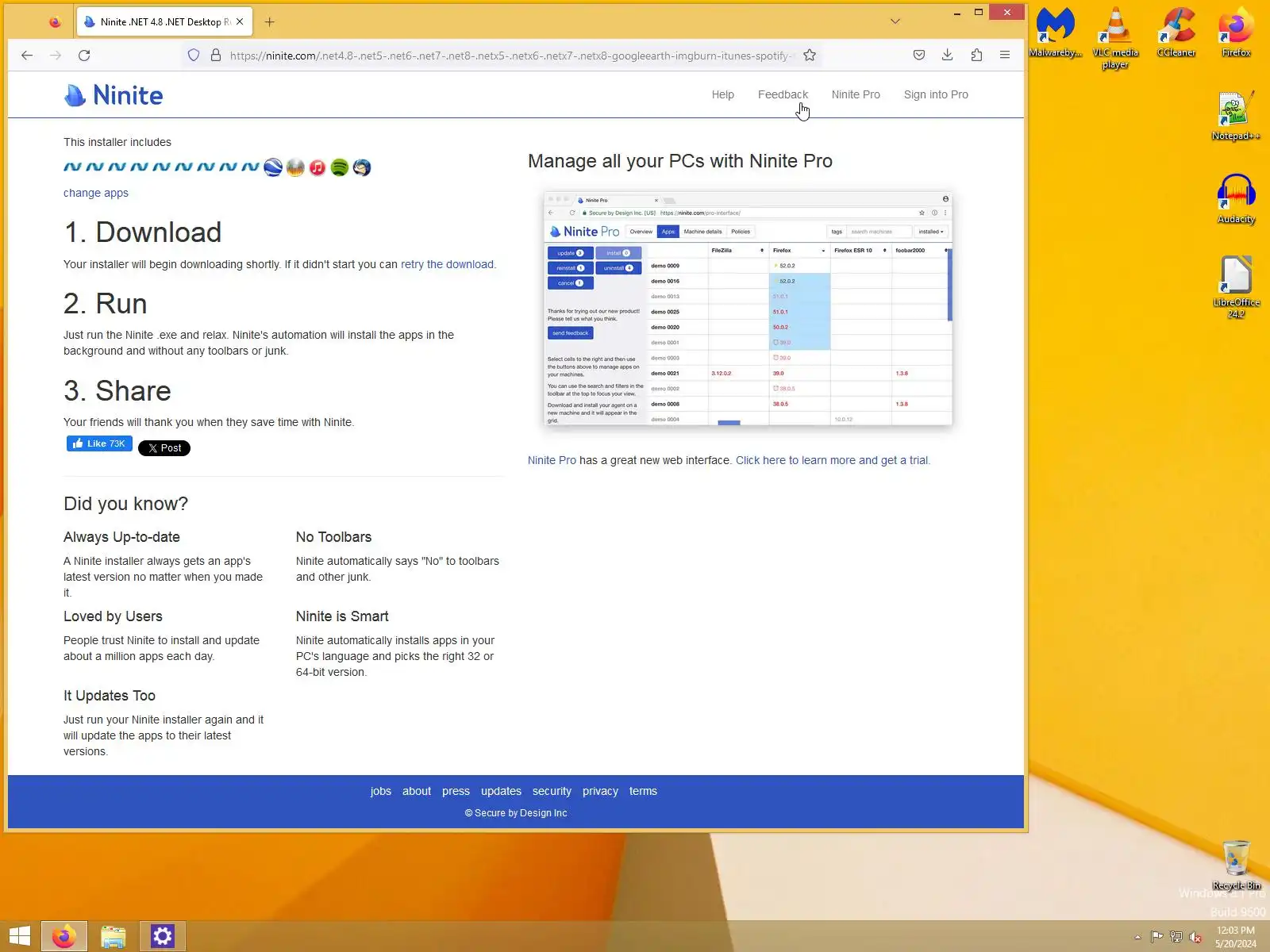Click the 'Did you know?' heading
Image resolution: width=1270 pixels, height=952 pixels.
[125, 504]
